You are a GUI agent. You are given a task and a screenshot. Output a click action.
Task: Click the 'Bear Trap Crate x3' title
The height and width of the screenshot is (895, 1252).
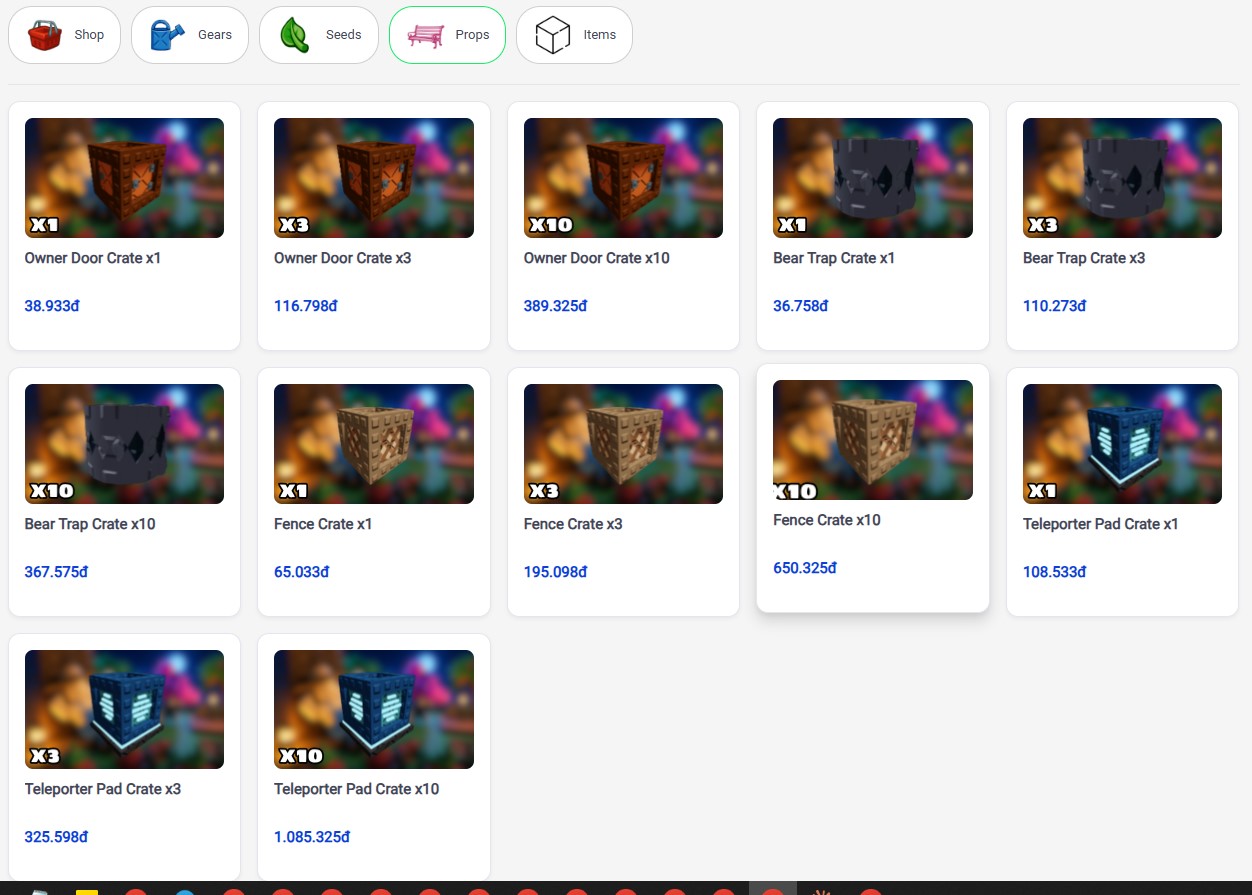tap(1084, 258)
